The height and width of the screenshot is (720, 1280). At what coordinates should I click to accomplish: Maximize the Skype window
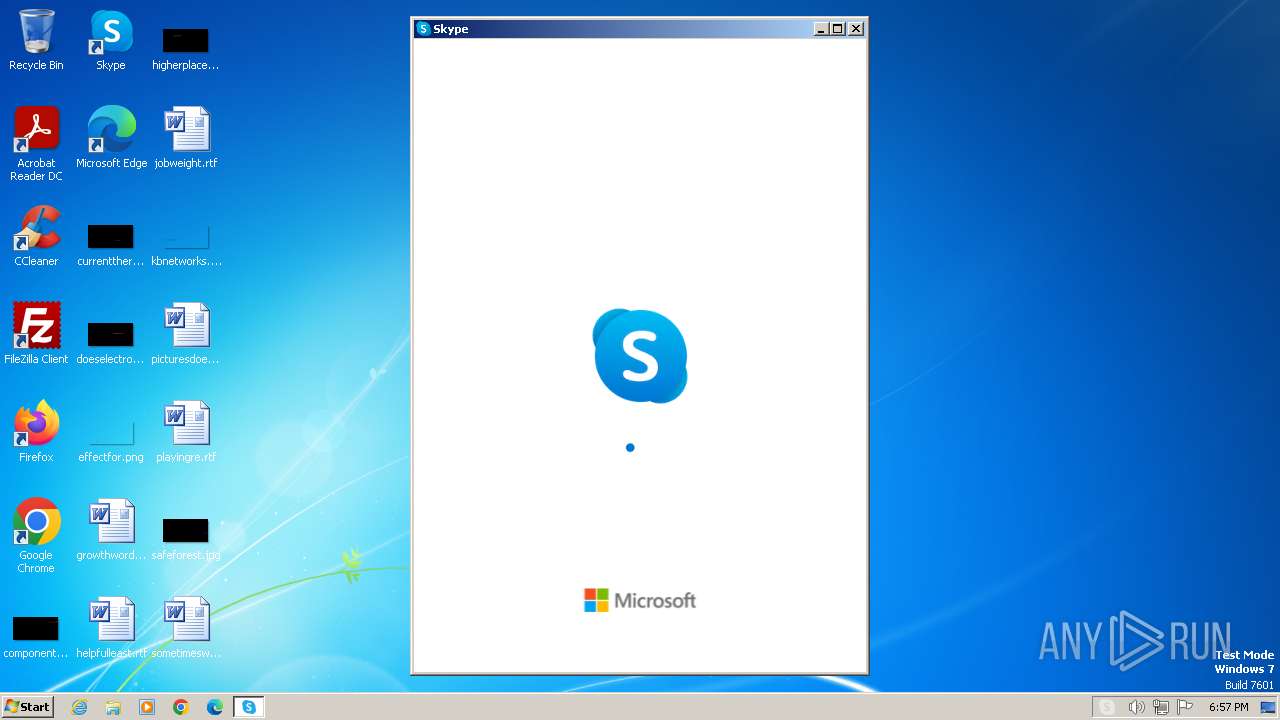coord(838,29)
